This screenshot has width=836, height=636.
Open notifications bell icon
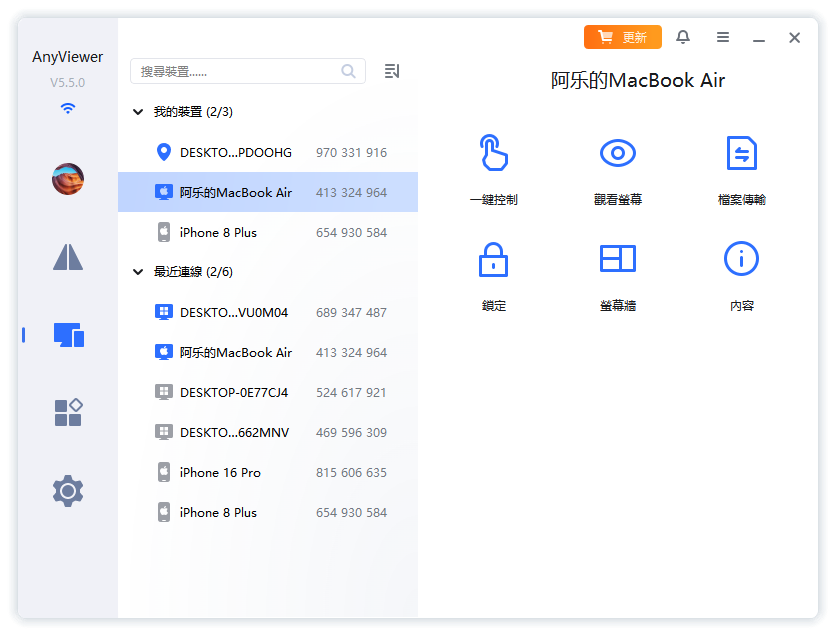pos(683,37)
